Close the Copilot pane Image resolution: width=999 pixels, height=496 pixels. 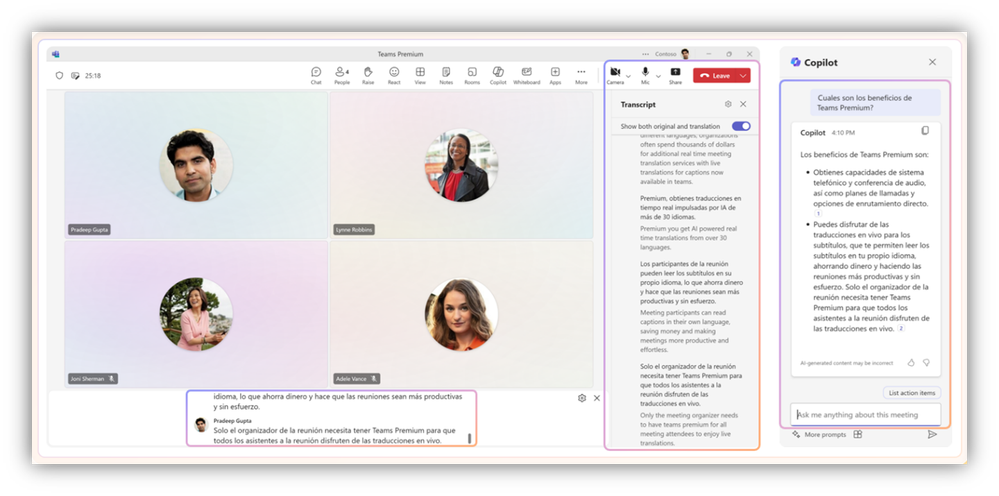tap(932, 62)
